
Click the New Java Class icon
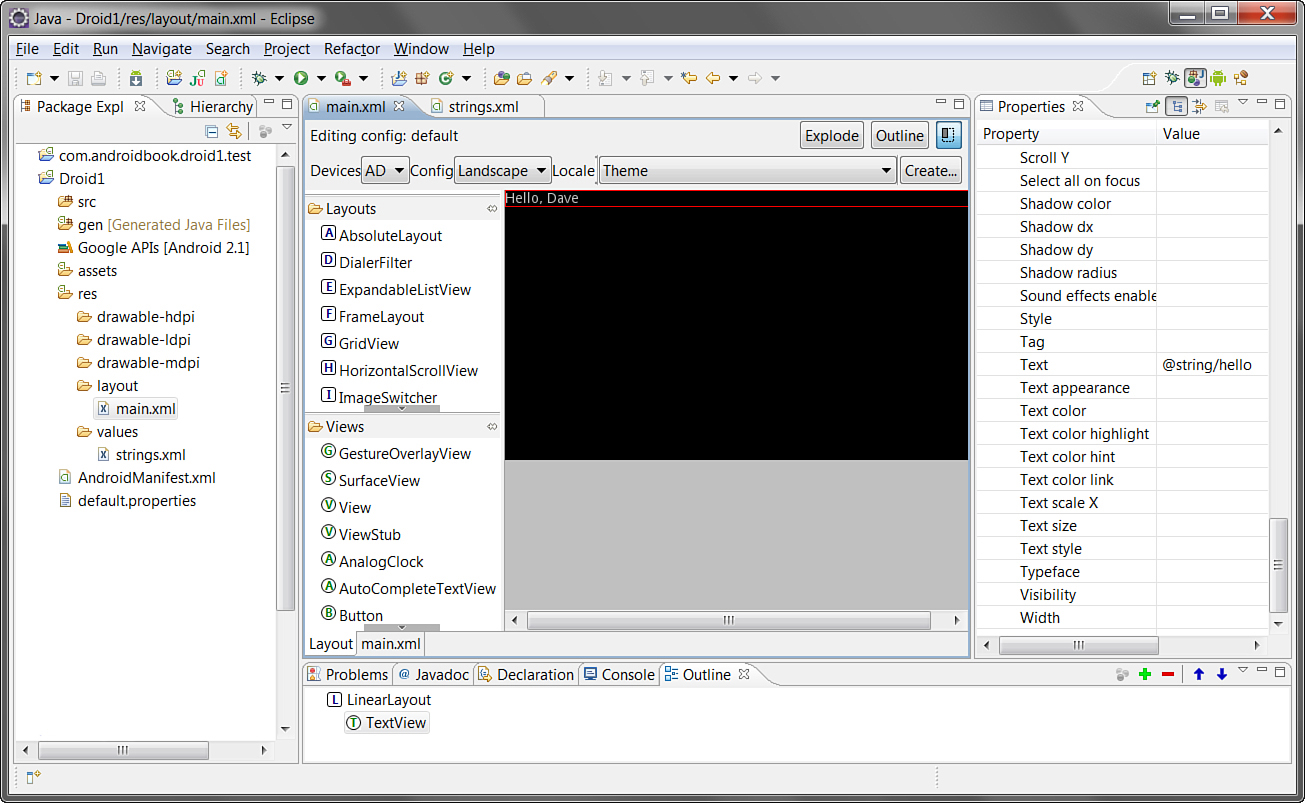tap(446, 78)
